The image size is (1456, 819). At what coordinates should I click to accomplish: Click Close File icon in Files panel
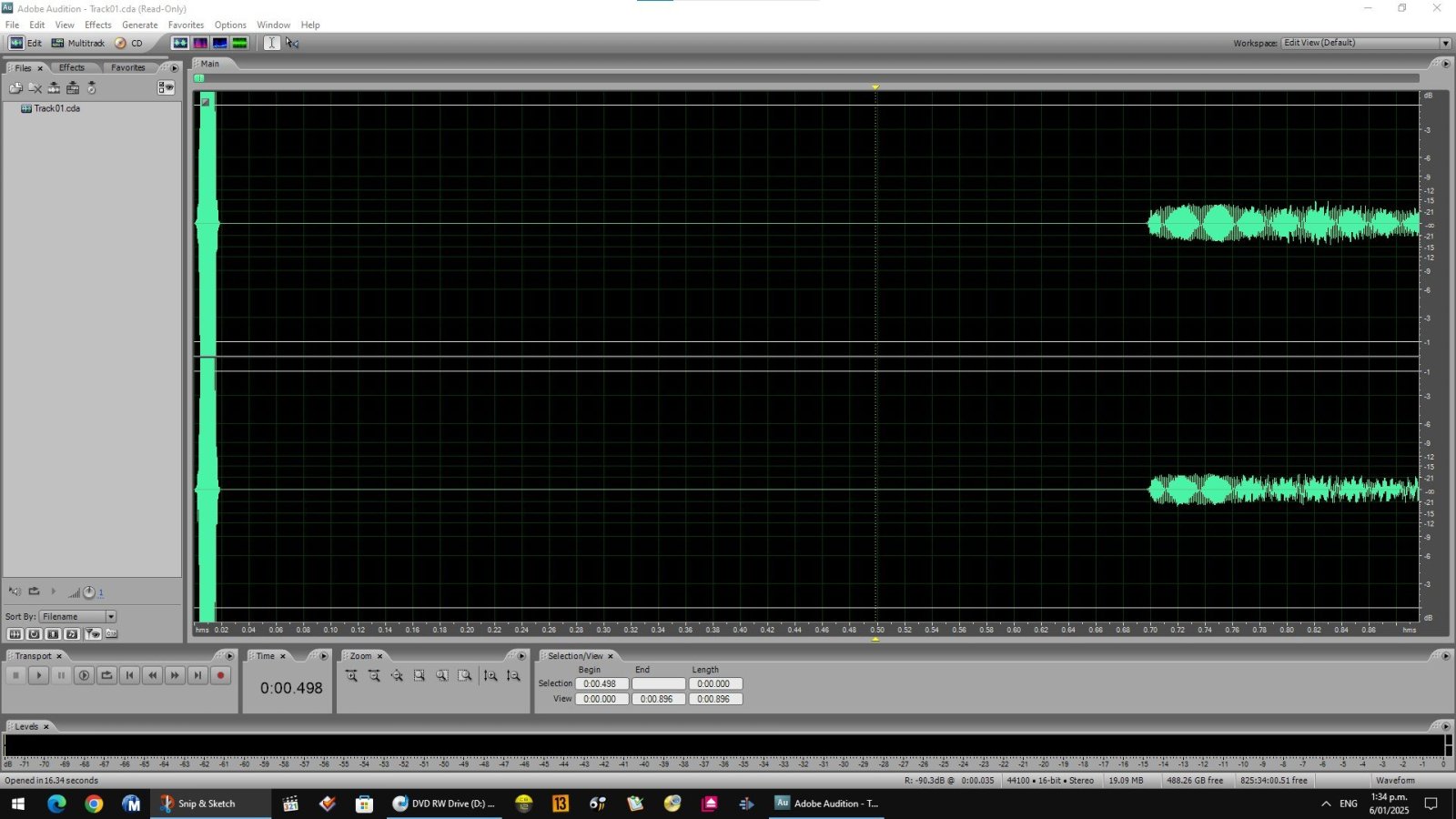[x=35, y=88]
